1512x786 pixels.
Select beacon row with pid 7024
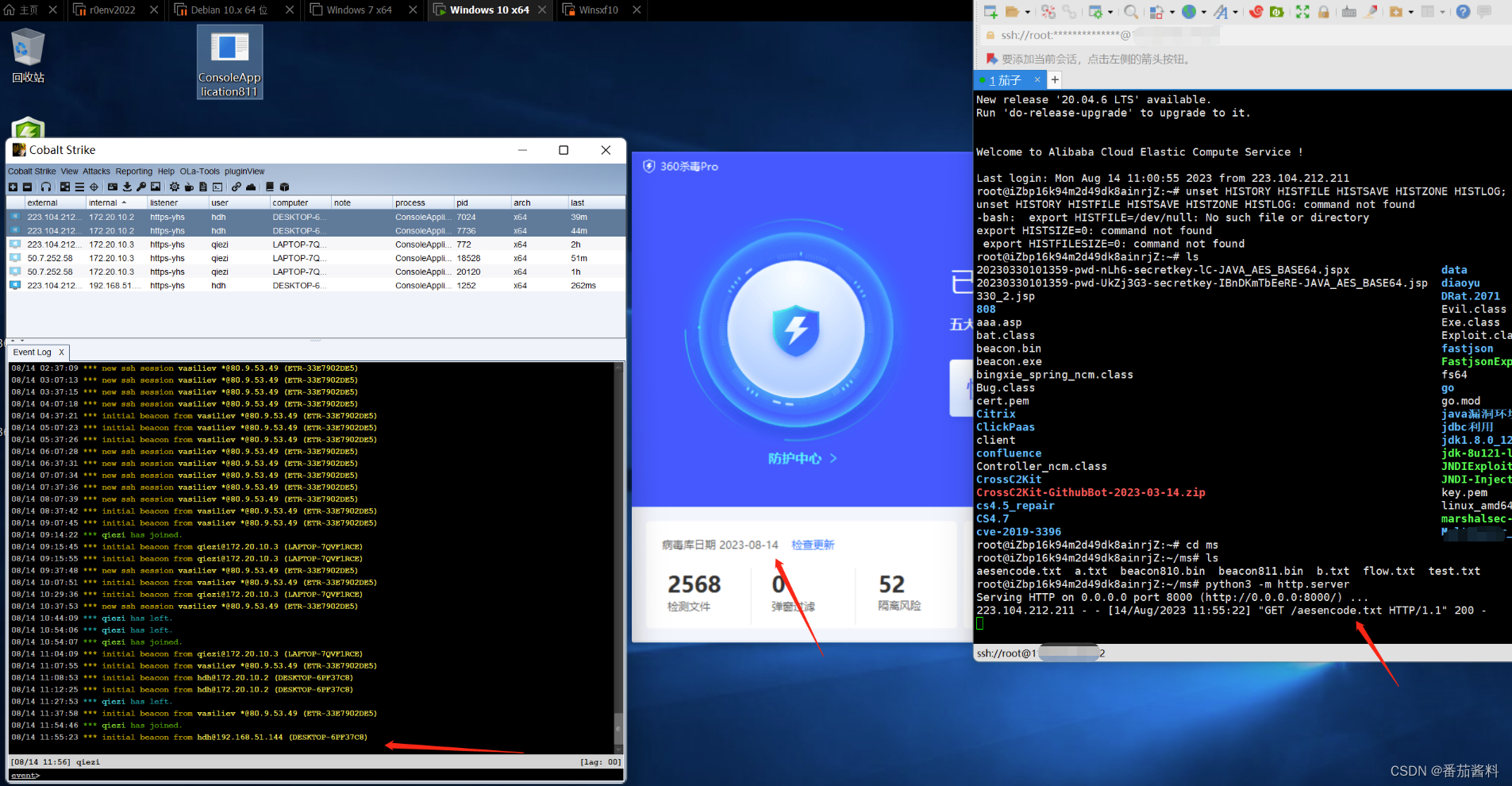tap(316, 217)
